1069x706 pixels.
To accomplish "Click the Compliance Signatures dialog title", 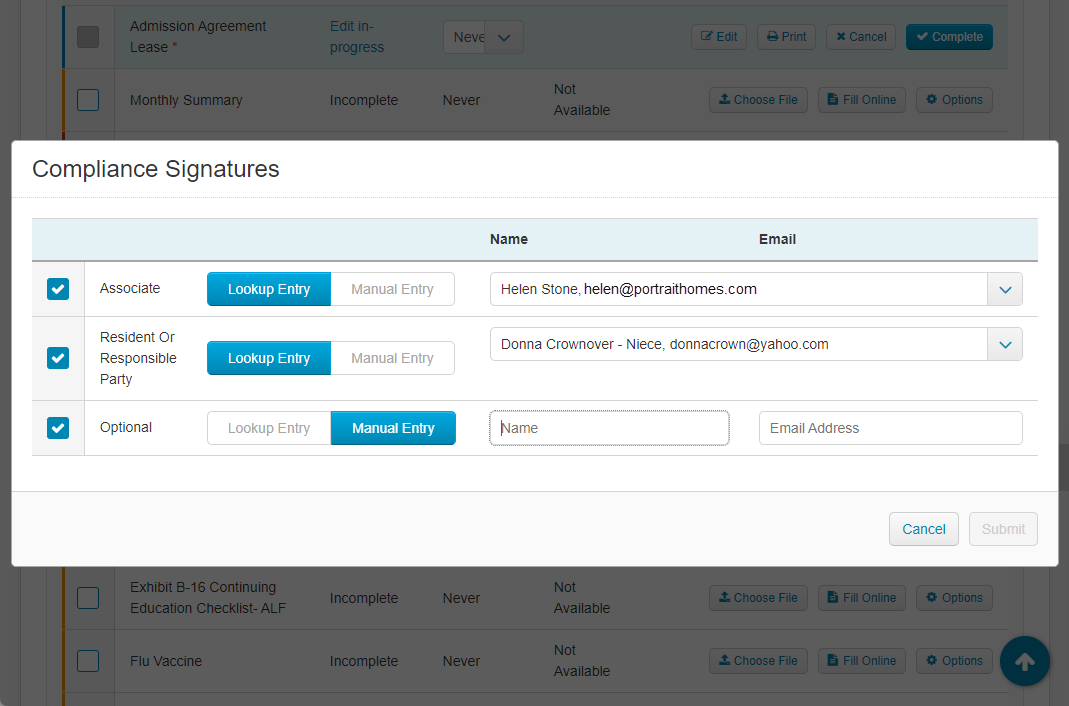I will click(155, 169).
